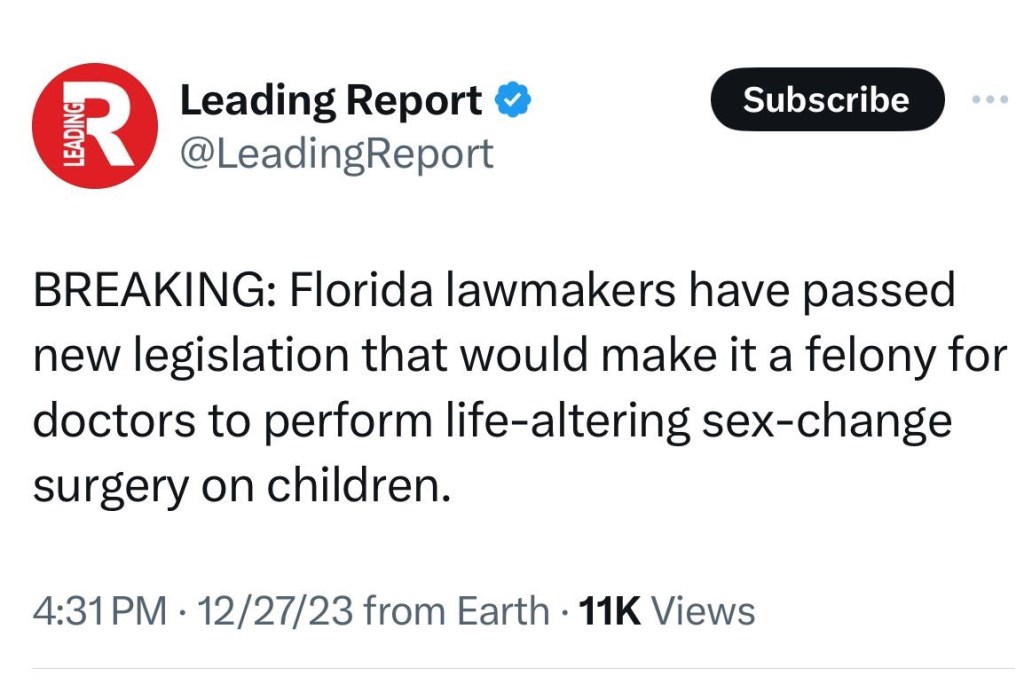Image resolution: width=1024 pixels, height=684 pixels.
Task: Click the "Leading Report" display name
Action: point(331,101)
